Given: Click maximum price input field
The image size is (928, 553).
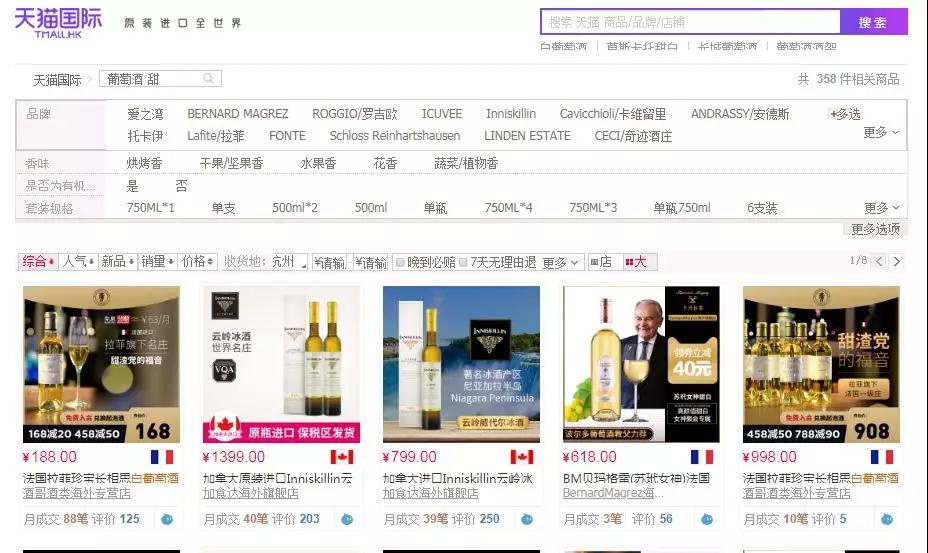Looking at the screenshot, I should click(370, 262).
